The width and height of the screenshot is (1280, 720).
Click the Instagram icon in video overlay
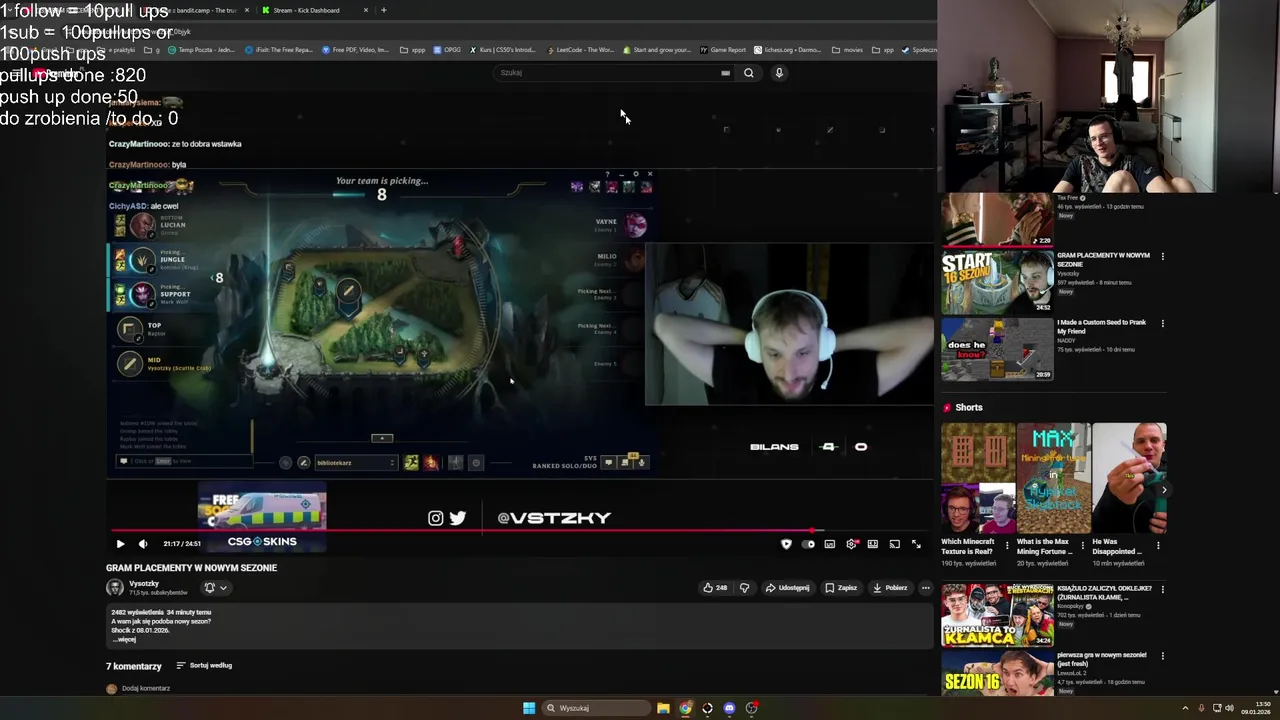pos(435,518)
